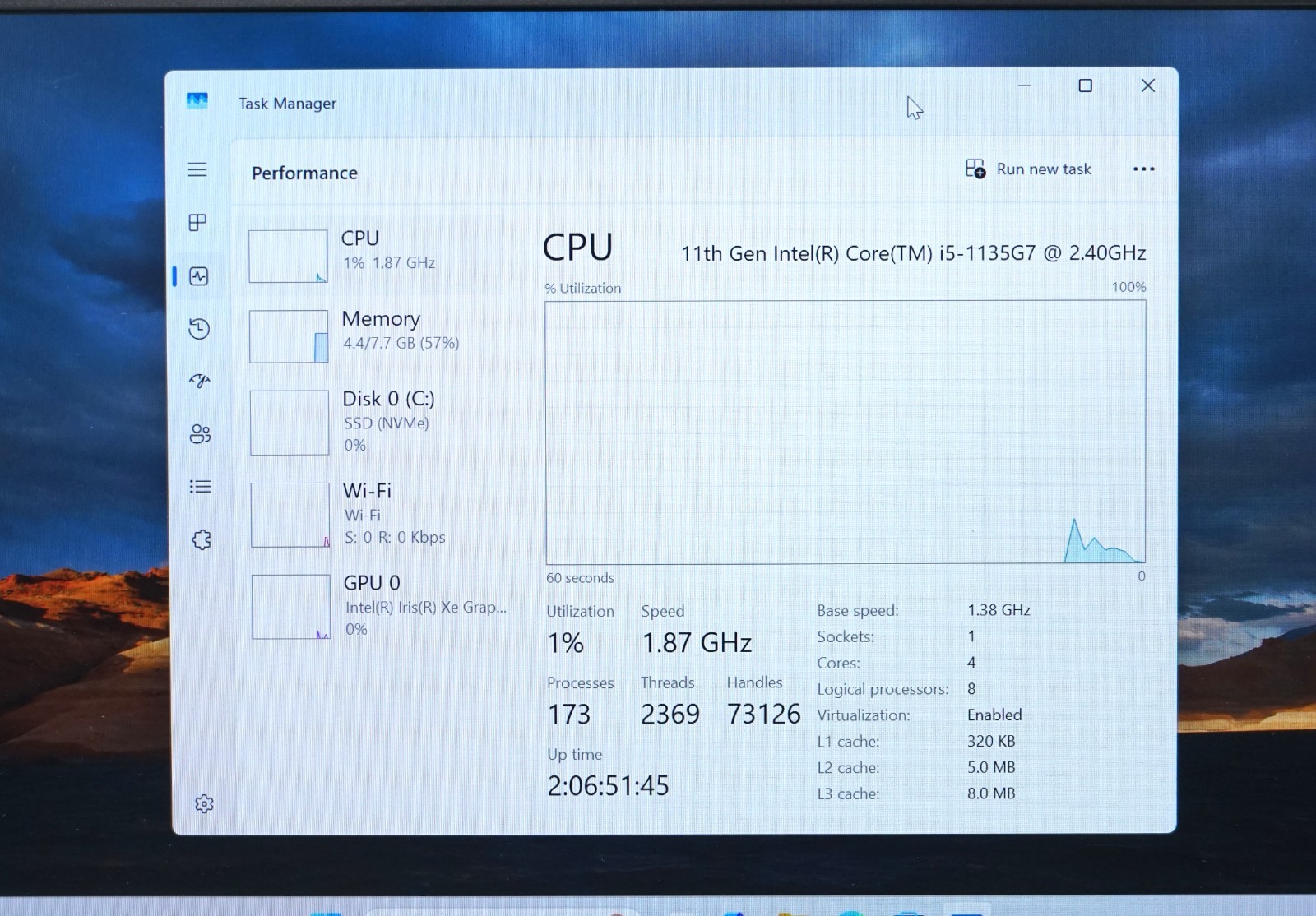Click the Performance page heading

pos(304,173)
